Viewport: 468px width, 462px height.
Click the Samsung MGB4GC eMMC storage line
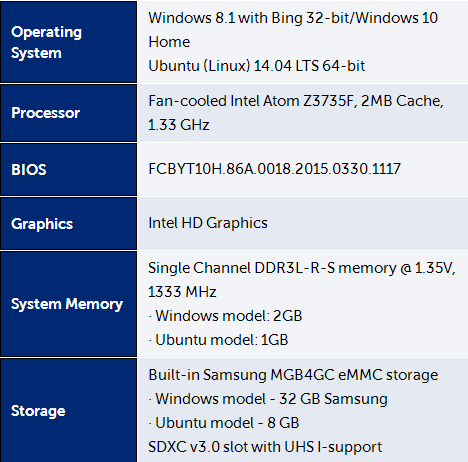(293, 375)
